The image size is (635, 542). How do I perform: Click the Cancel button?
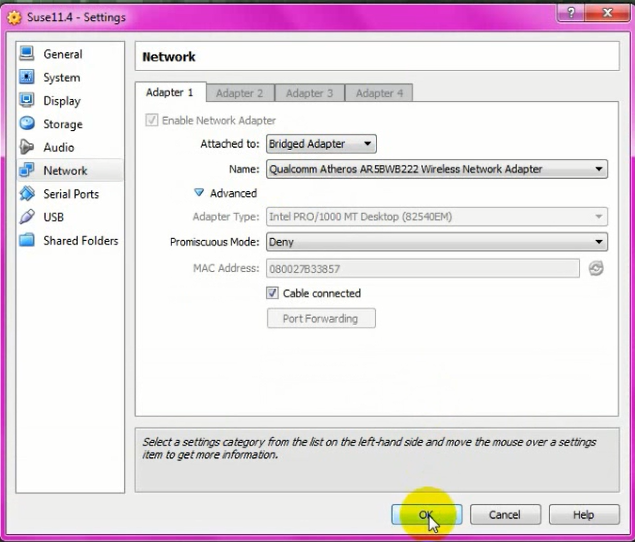point(505,514)
